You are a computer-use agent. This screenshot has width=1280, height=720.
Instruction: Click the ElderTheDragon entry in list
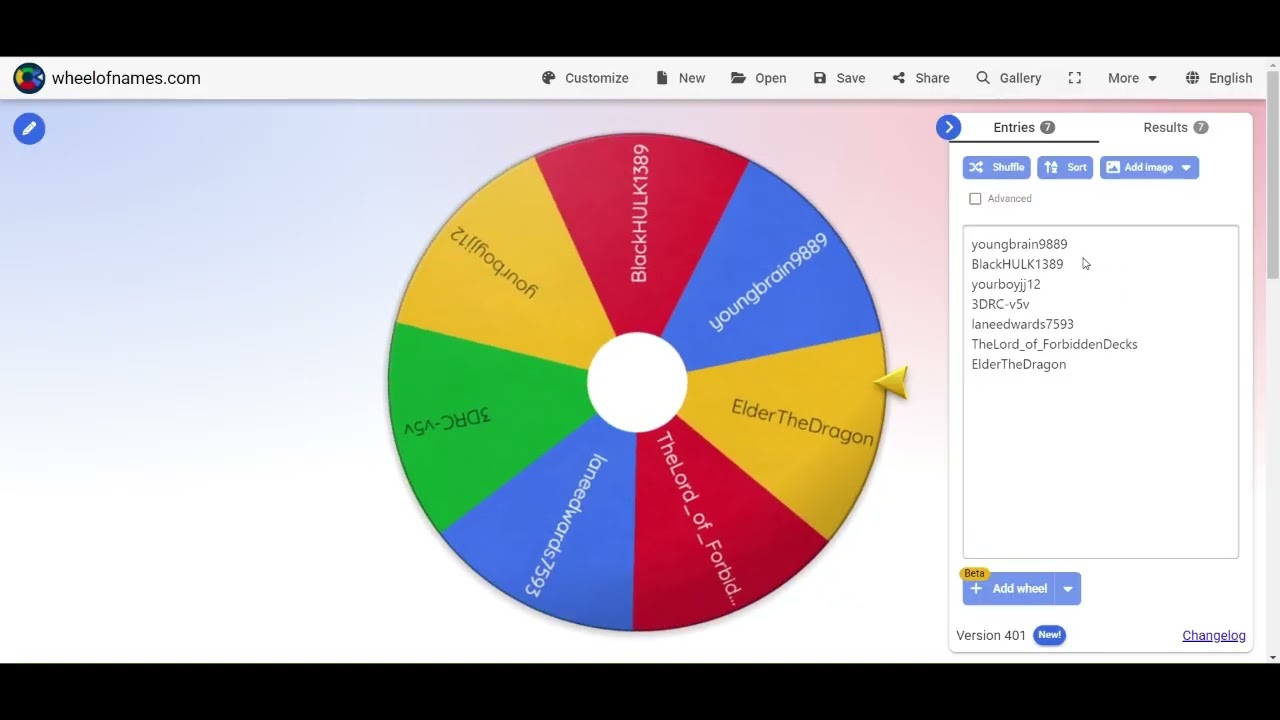(1018, 364)
